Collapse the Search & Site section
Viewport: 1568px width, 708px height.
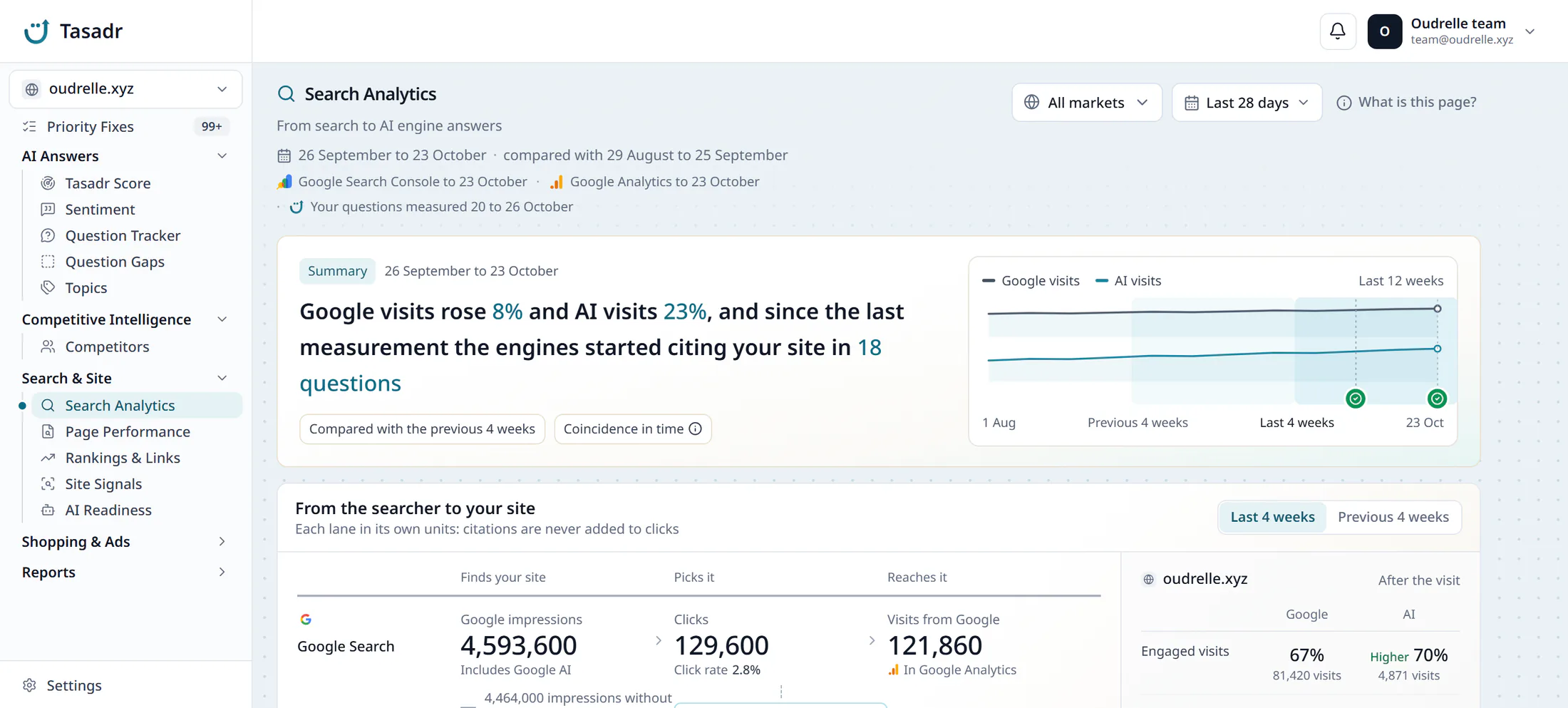point(222,379)
